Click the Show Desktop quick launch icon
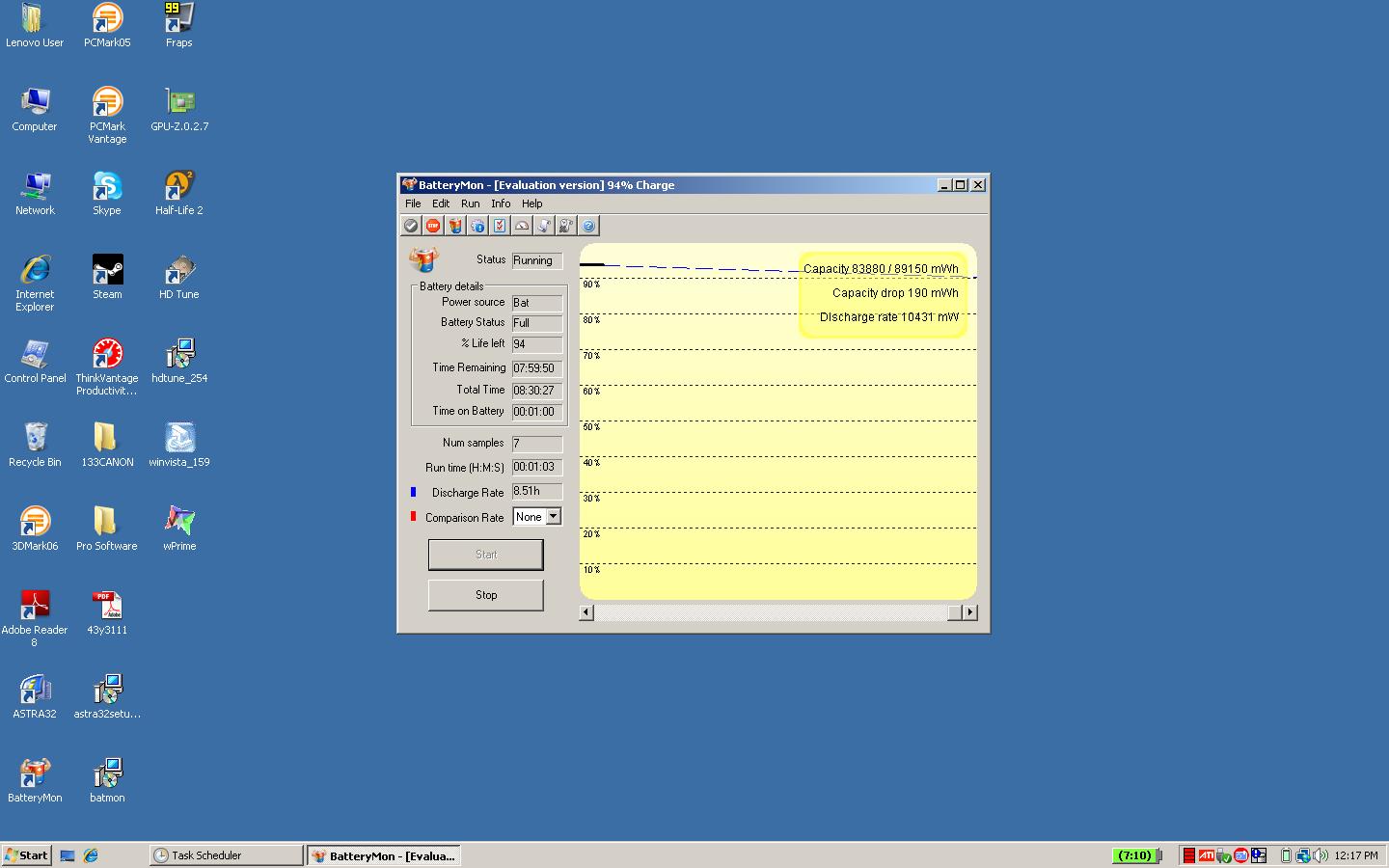This screenshot has height=868, width=1389. click(x=68, y=855)
